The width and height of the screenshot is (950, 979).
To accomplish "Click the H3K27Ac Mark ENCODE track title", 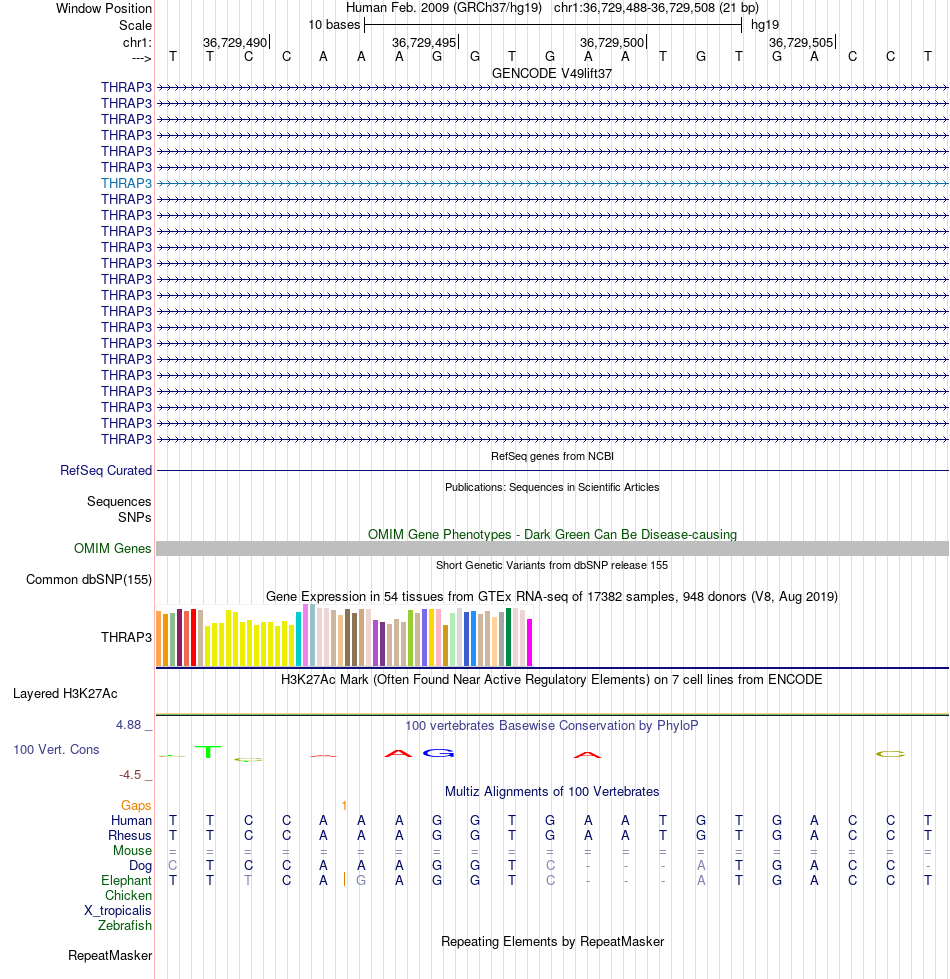I will tap(552, 679).
